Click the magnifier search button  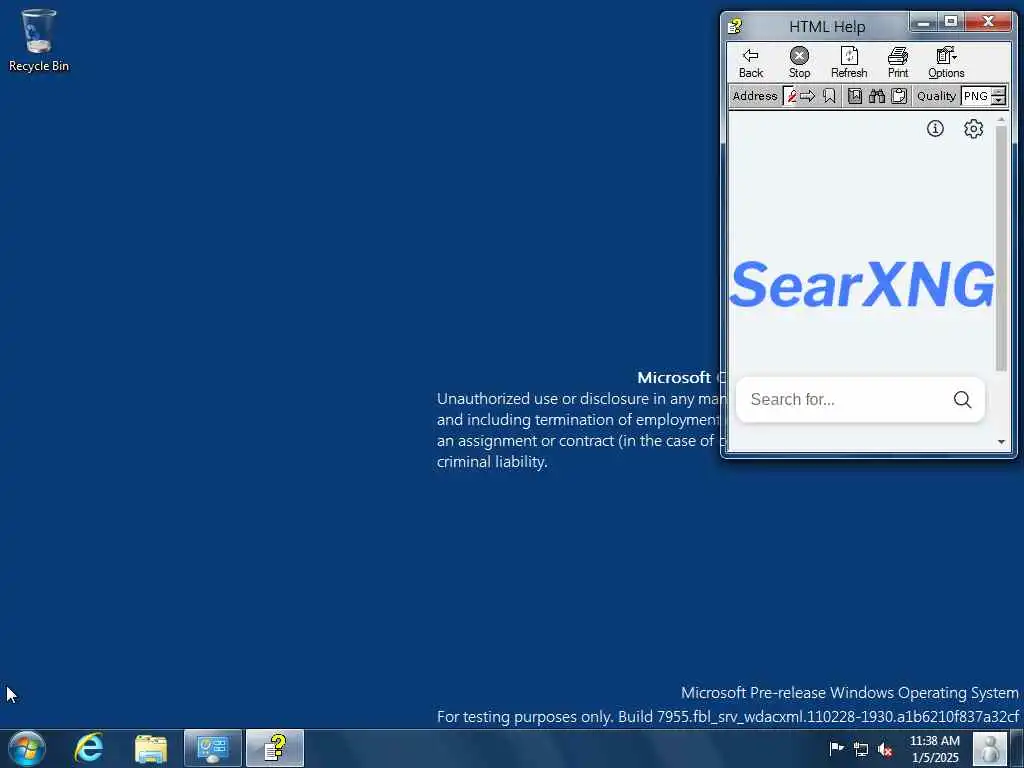point(962,399)
